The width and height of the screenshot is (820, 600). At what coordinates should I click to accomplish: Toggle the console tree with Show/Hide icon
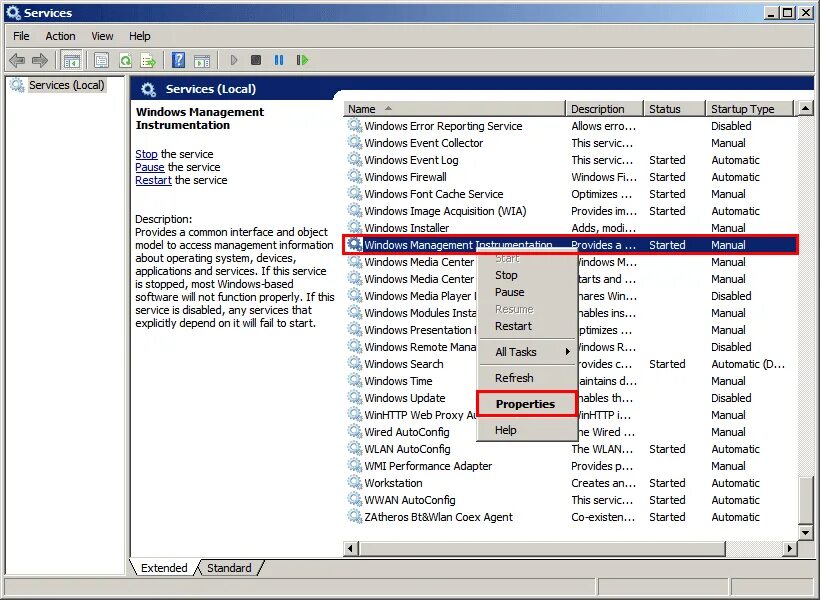pyautogui.click(x=71, y=60)
